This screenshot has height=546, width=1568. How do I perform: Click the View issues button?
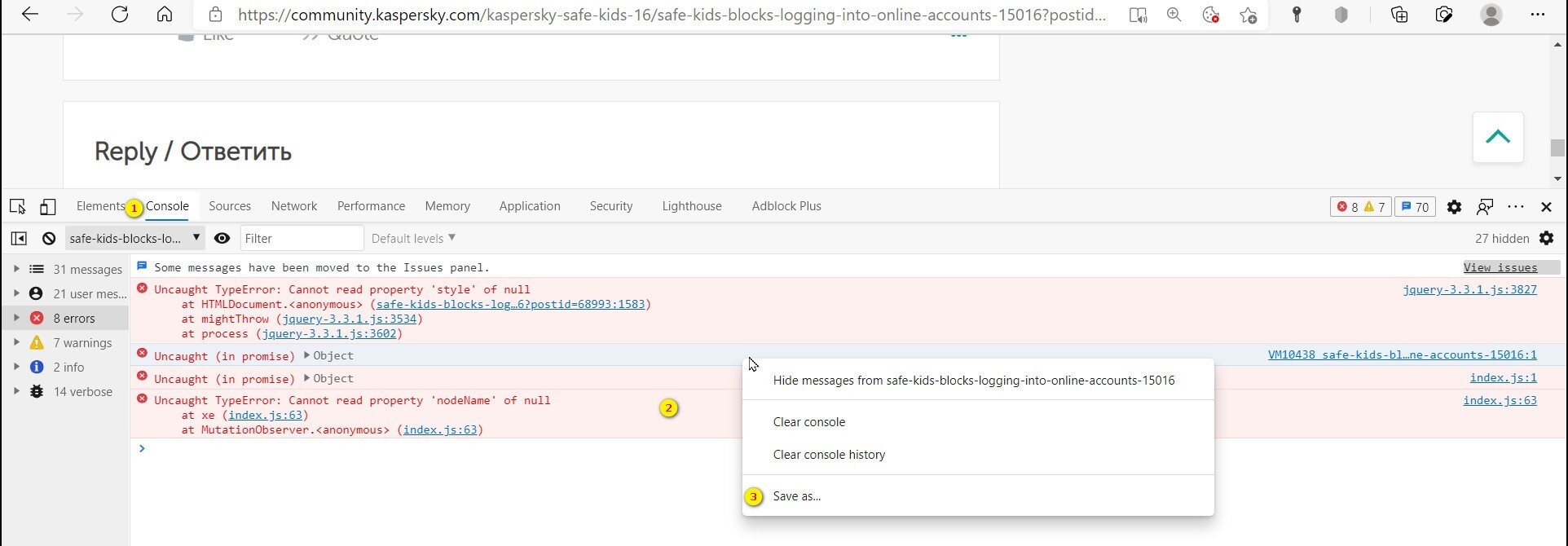[x=1500, y=267]
